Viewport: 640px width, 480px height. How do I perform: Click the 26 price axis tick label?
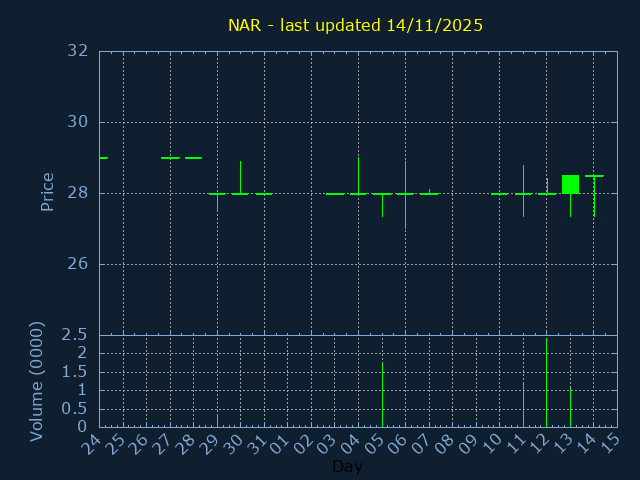pyautogui.click(x=77, y=264)
